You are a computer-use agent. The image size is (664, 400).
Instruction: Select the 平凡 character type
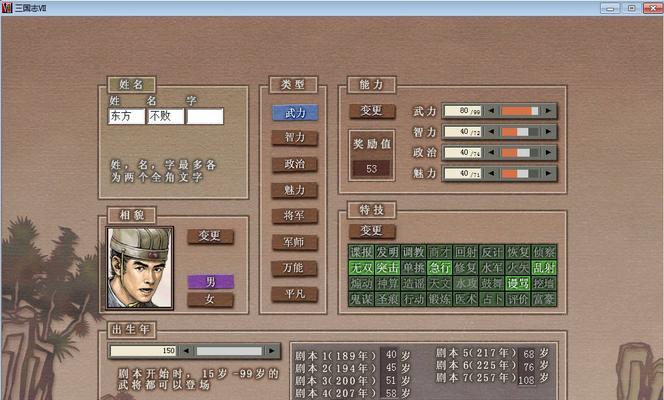(295, 294)
